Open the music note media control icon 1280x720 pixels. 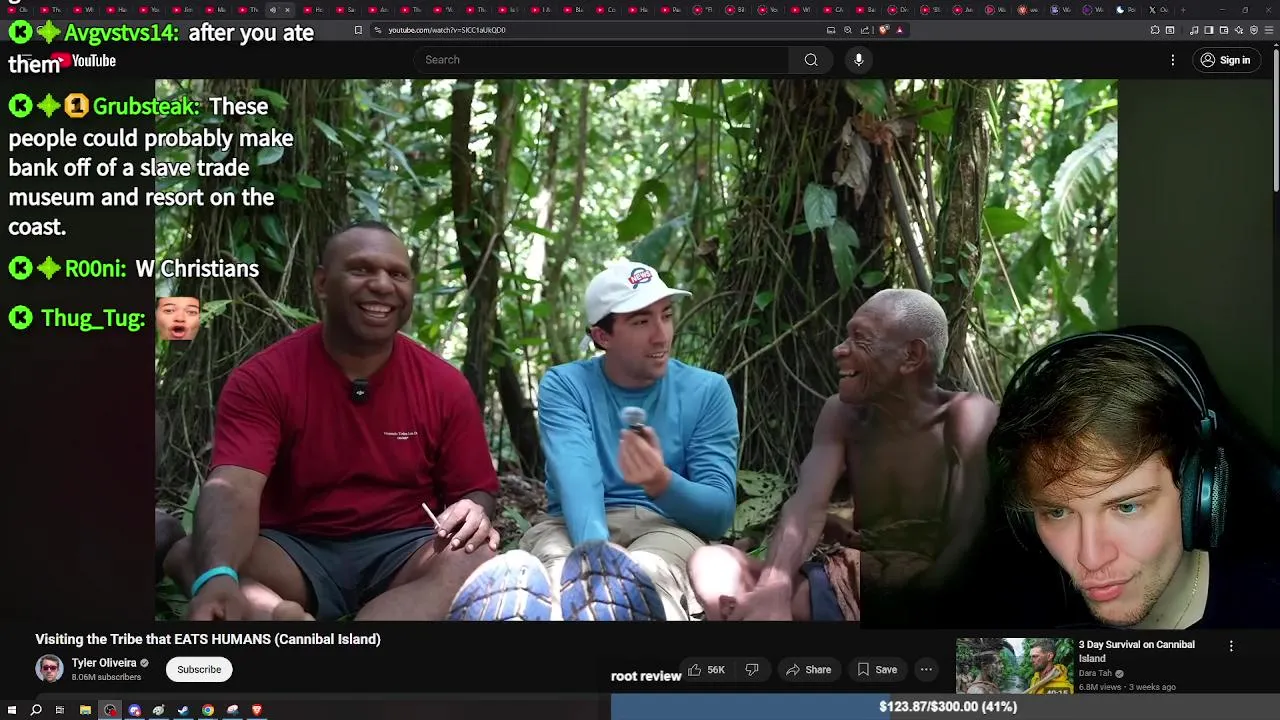pos(1194,30)
